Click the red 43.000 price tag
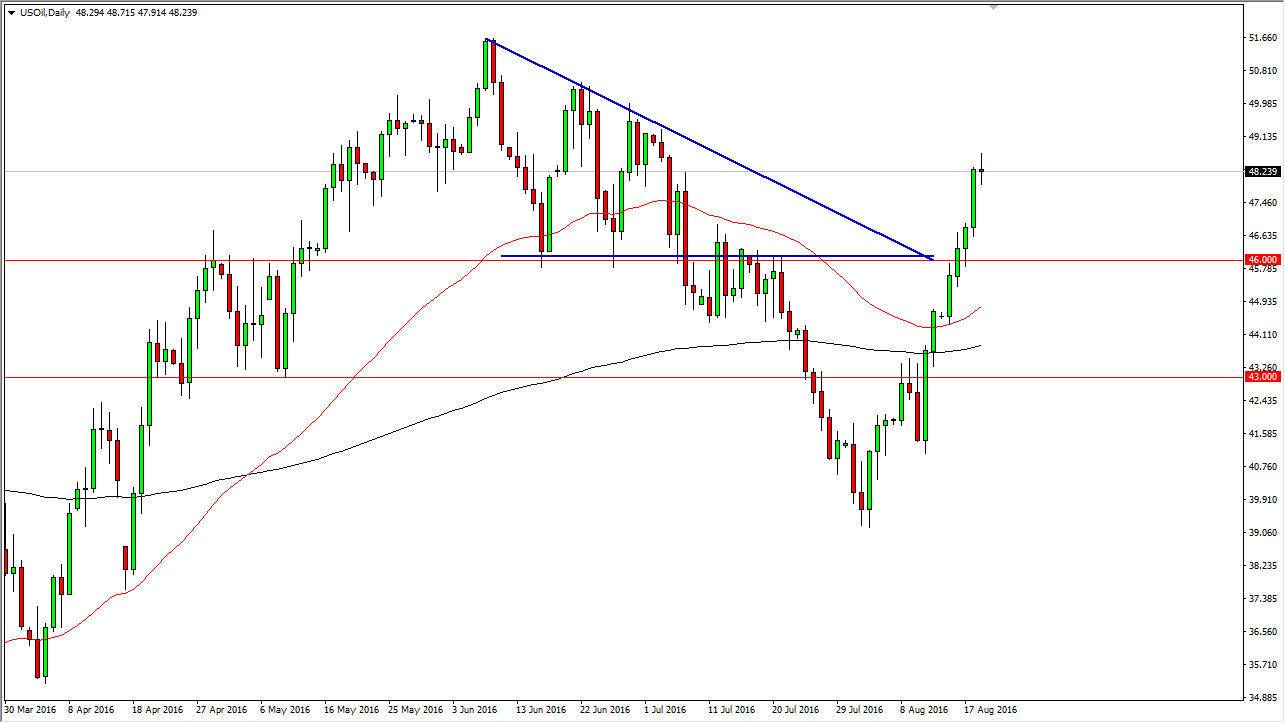Viewport: 1285px width, 723px height. coord(1263,377)
